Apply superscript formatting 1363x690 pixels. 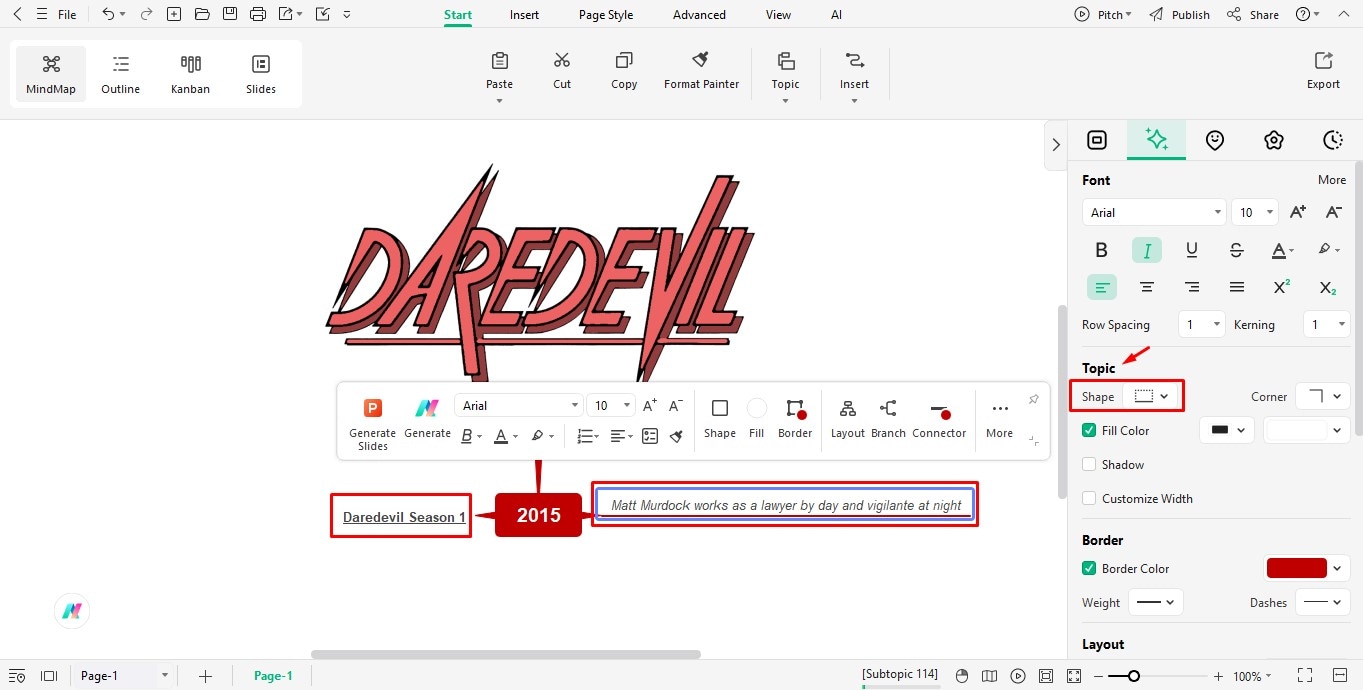point(1282,287)
